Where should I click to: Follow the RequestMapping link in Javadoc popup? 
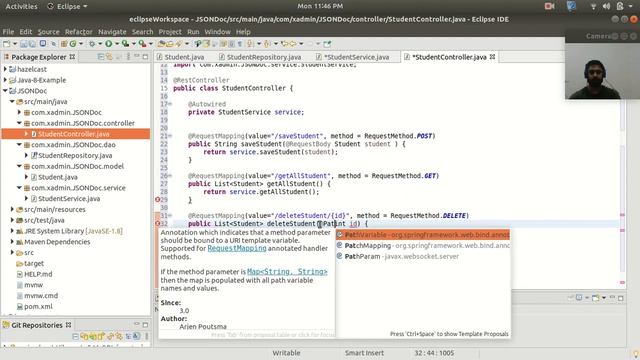point(237,248)
